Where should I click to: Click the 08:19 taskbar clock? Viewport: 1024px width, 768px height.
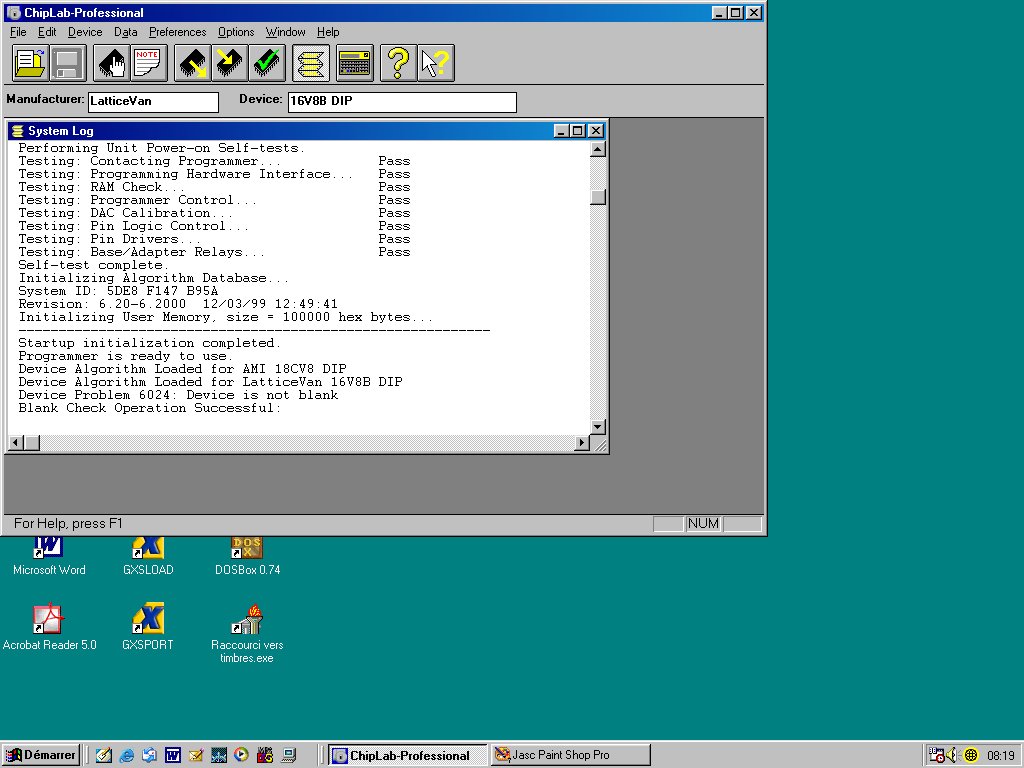[x=1000, y=756]
